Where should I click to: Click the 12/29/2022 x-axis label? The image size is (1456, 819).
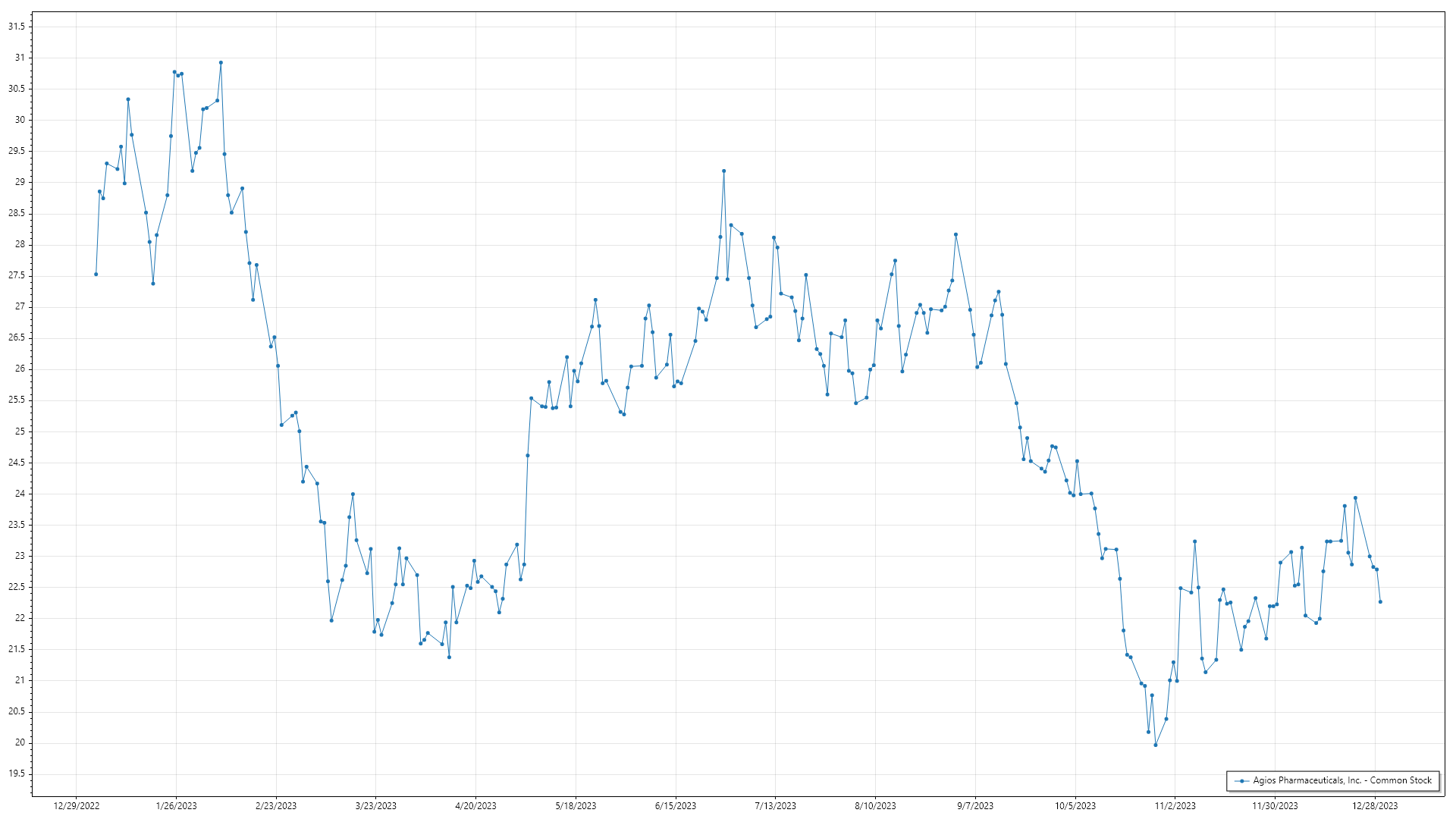(77, 806)
